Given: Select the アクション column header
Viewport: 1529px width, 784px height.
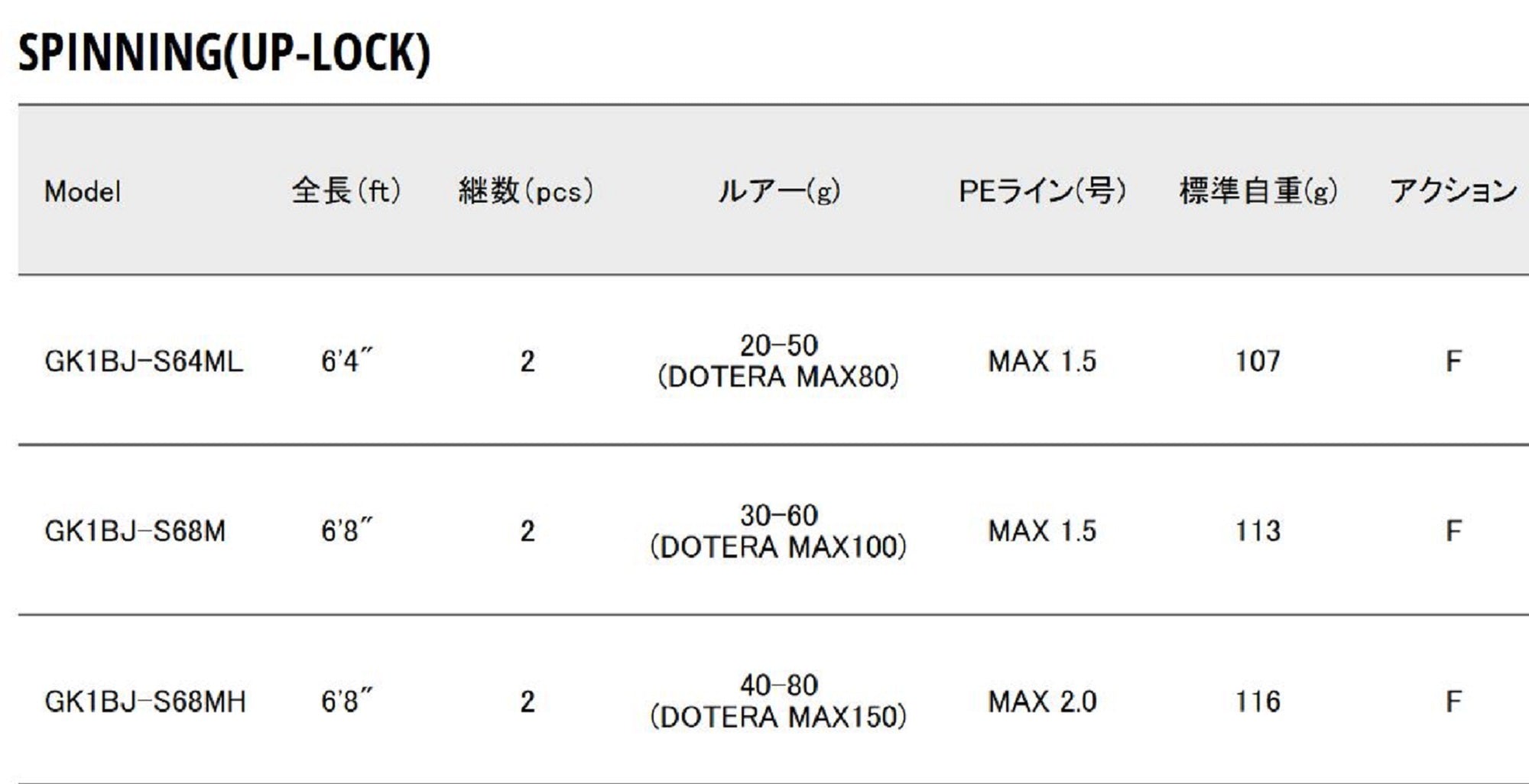Looking at the screenshot, I should [1453, 190].
